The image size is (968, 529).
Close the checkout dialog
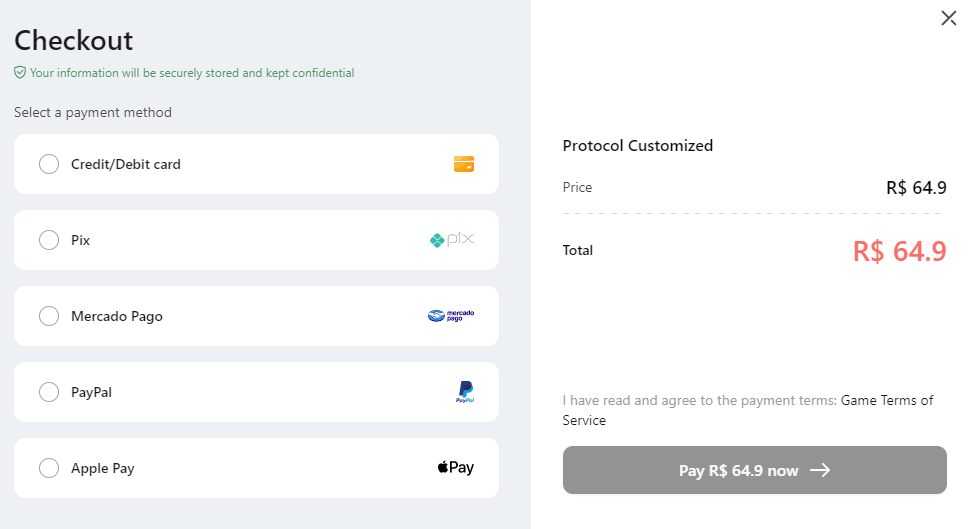(x=949, y=18)
